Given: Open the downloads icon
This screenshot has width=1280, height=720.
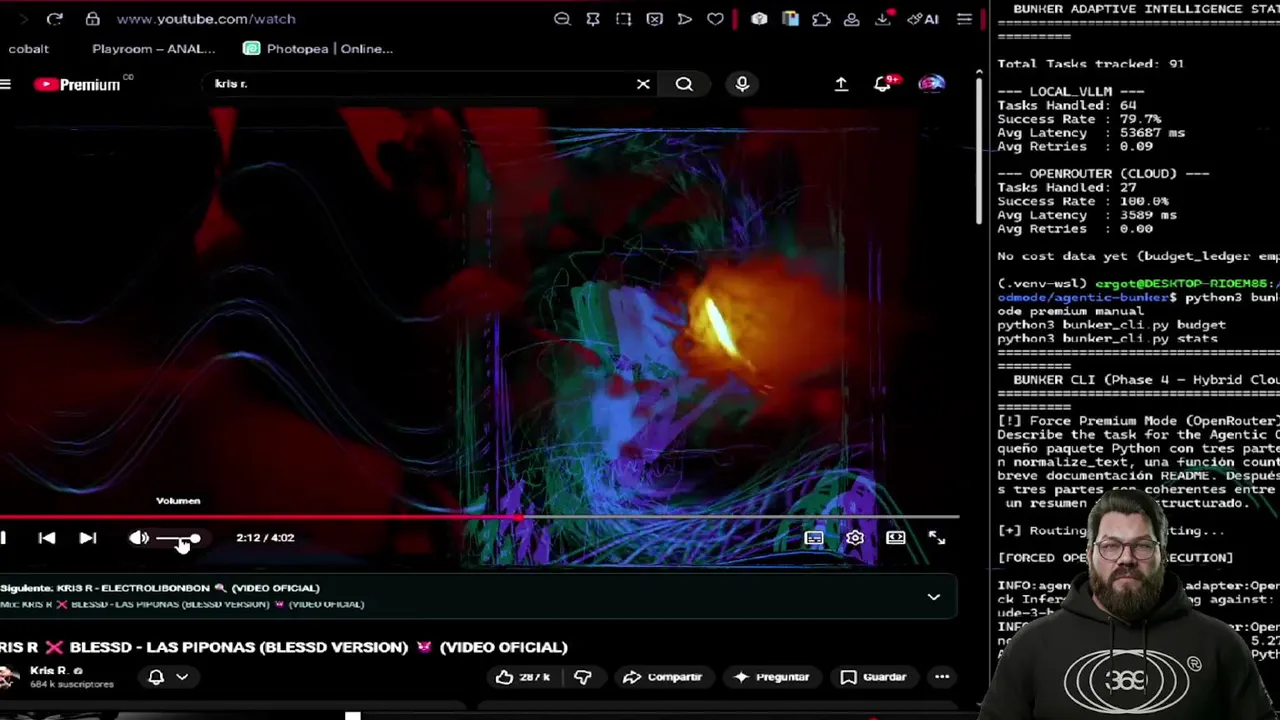Looking at the screenshot, I should pos(883,18).
